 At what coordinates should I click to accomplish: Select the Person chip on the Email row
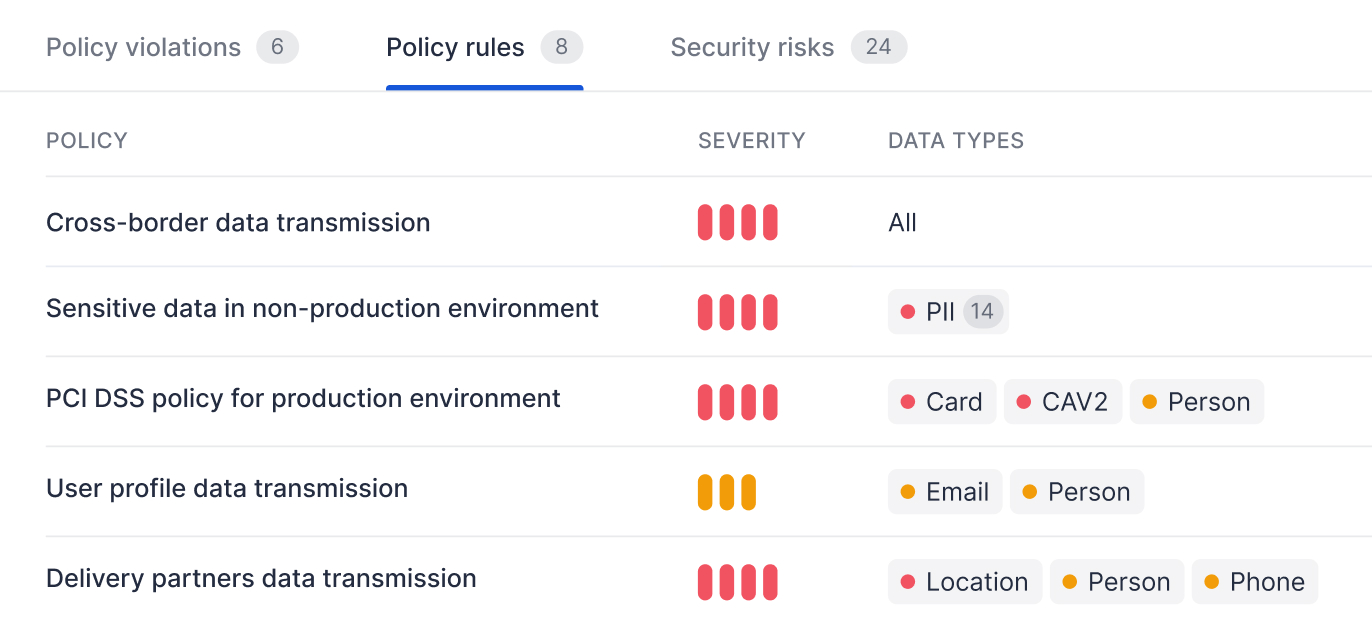coord(1077,491)
